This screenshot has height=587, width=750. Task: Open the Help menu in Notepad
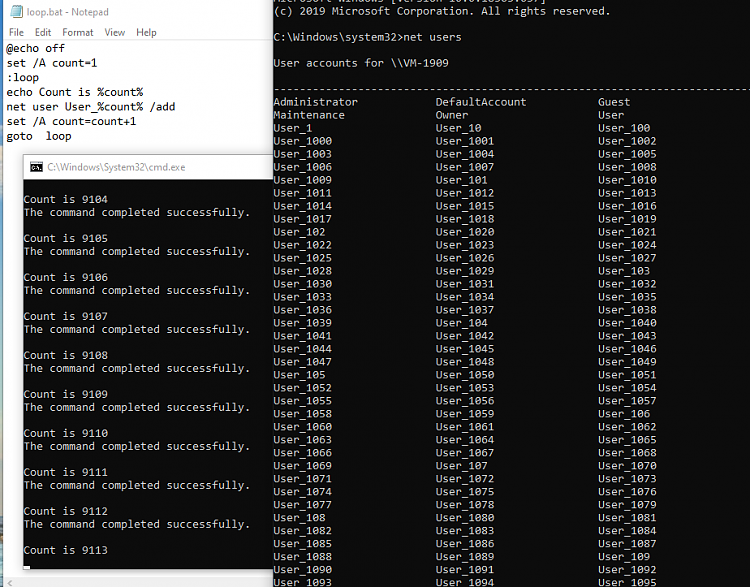click(x=146, y=32)
